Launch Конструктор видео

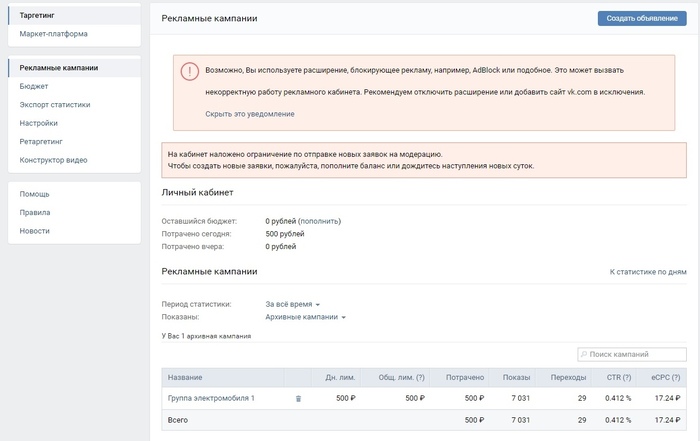(x=53, y=160)
